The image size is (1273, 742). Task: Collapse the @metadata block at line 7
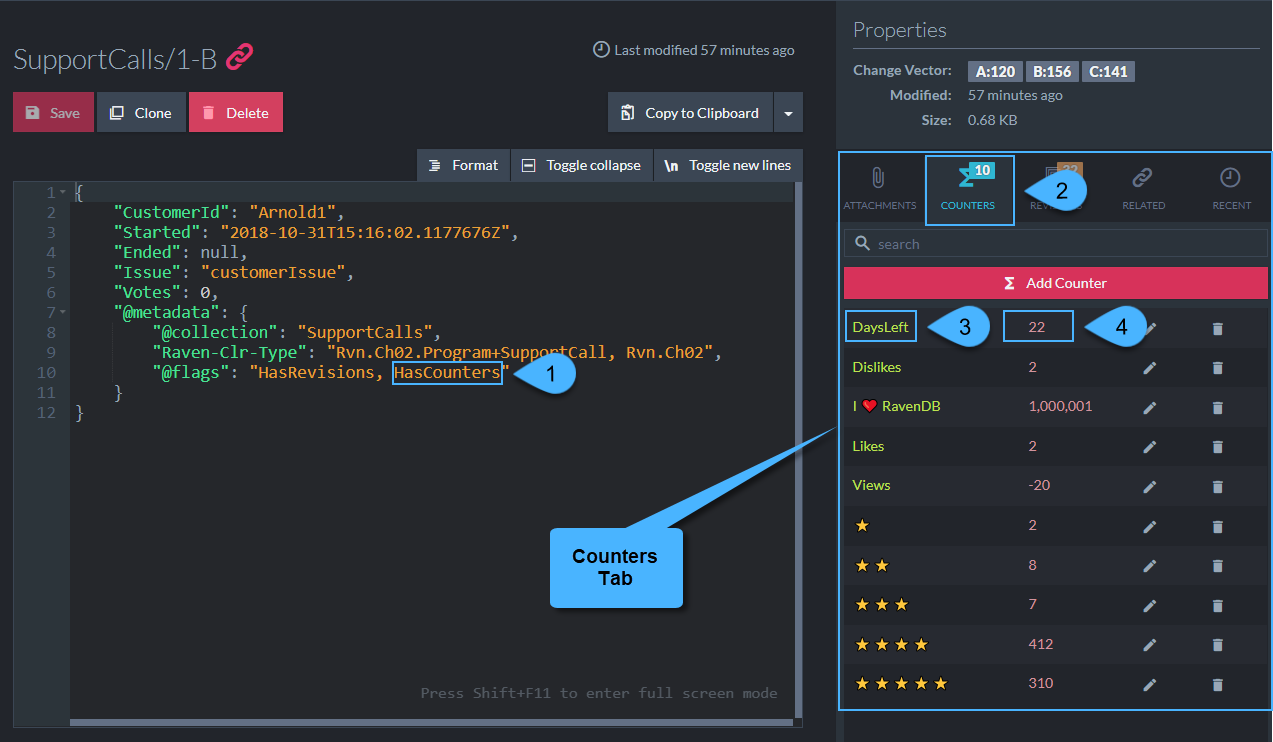(63, 312)
